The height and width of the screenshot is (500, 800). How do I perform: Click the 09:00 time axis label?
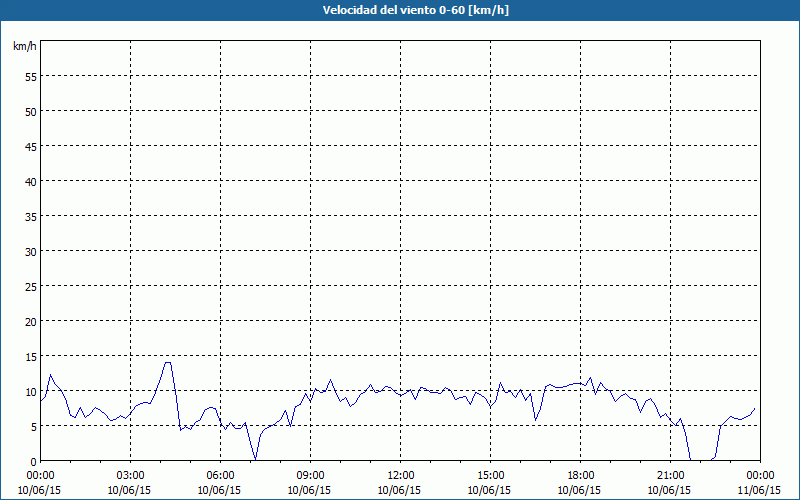(x=310, y=475)
